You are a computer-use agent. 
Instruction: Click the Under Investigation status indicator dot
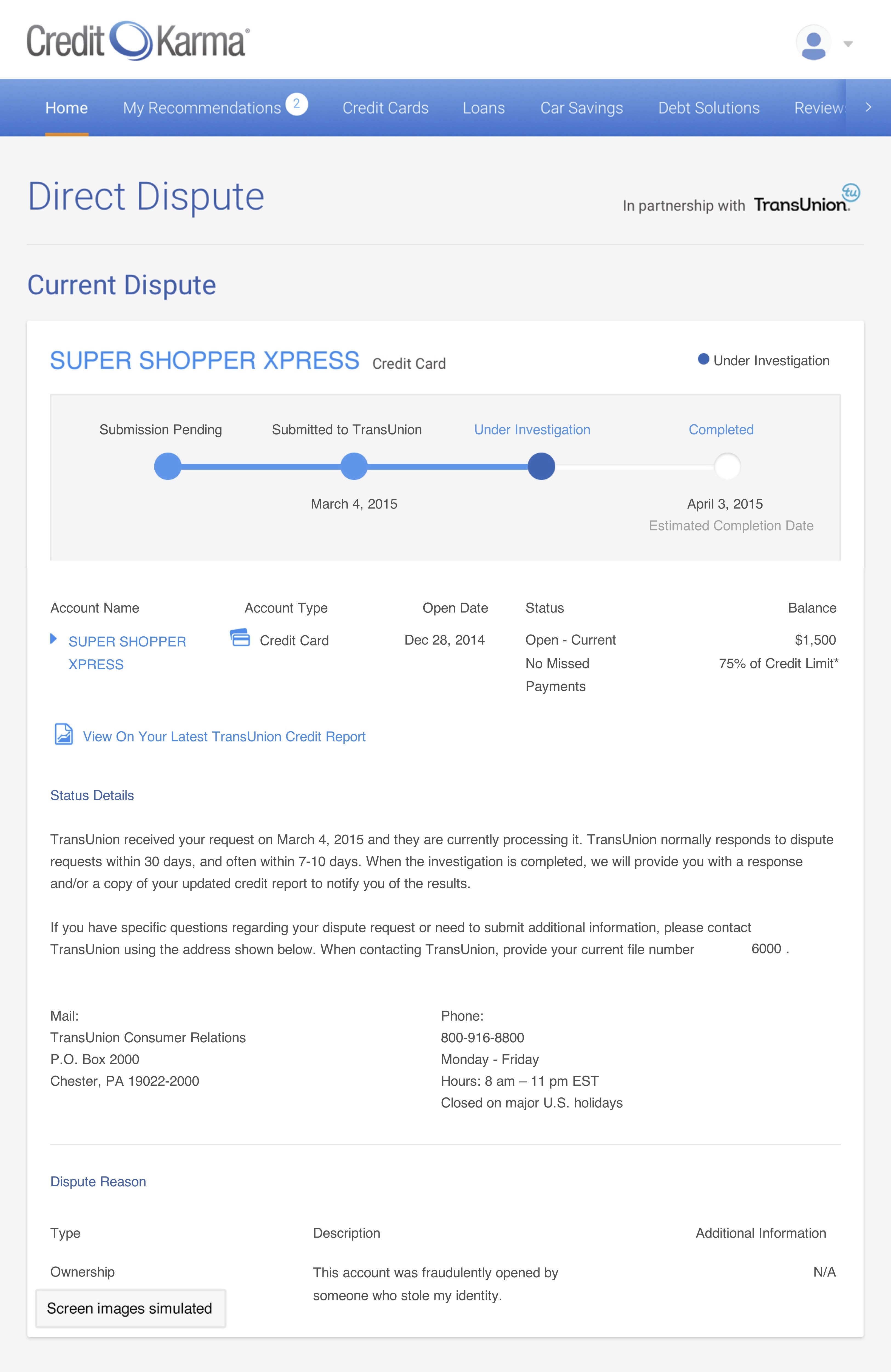coord(703,359)
